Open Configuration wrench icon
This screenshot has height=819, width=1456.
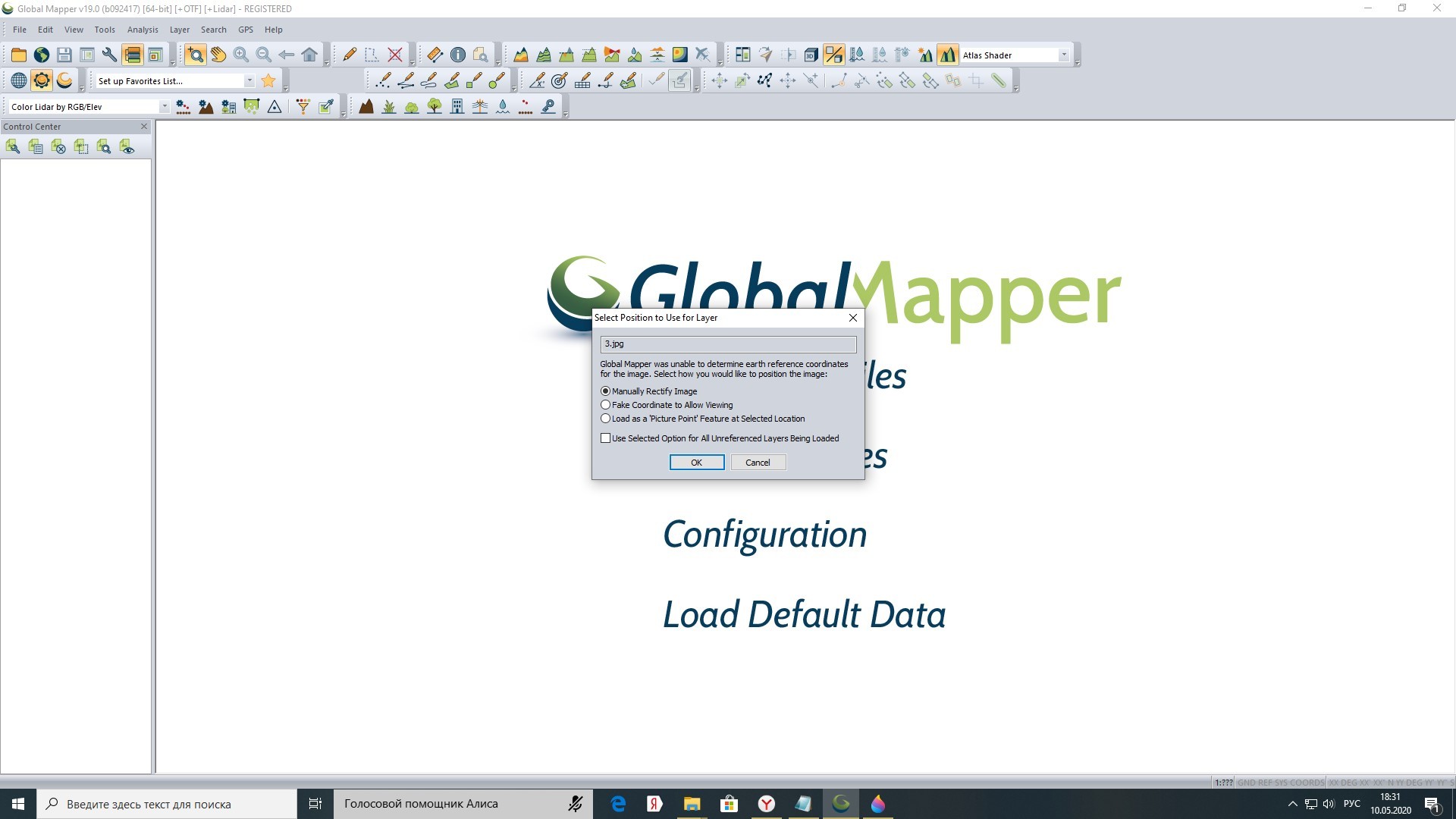pyautogui.click(x=110, y=55)
